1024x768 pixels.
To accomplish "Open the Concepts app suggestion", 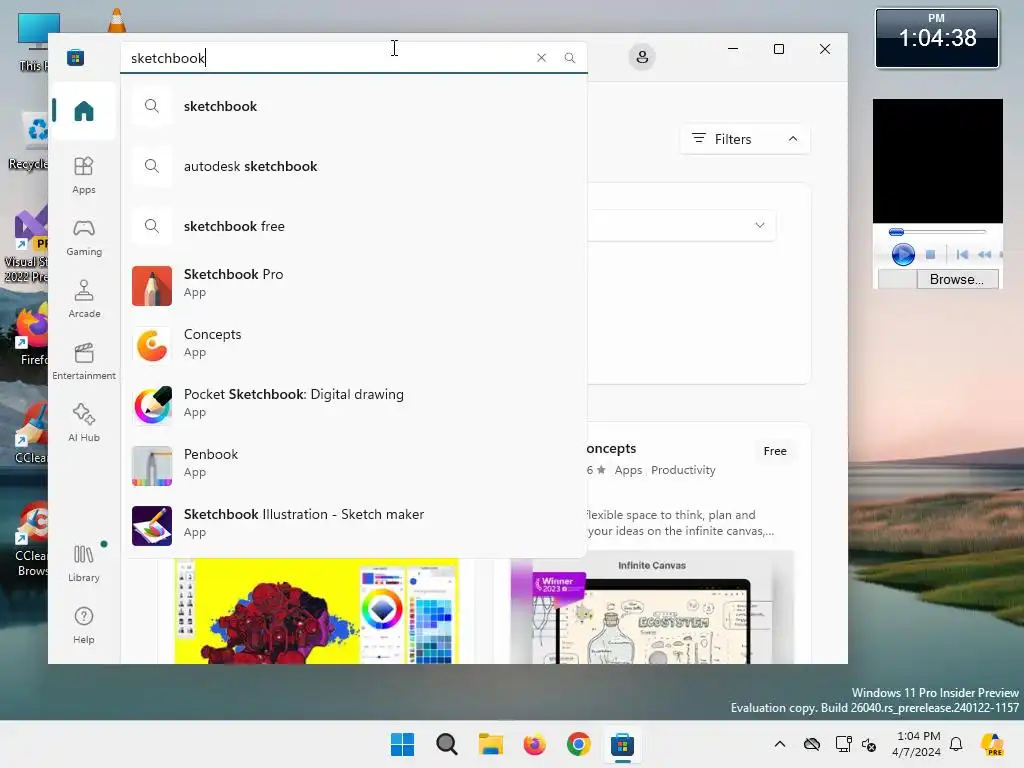I will pyautogui.click(x=353, y=345).
